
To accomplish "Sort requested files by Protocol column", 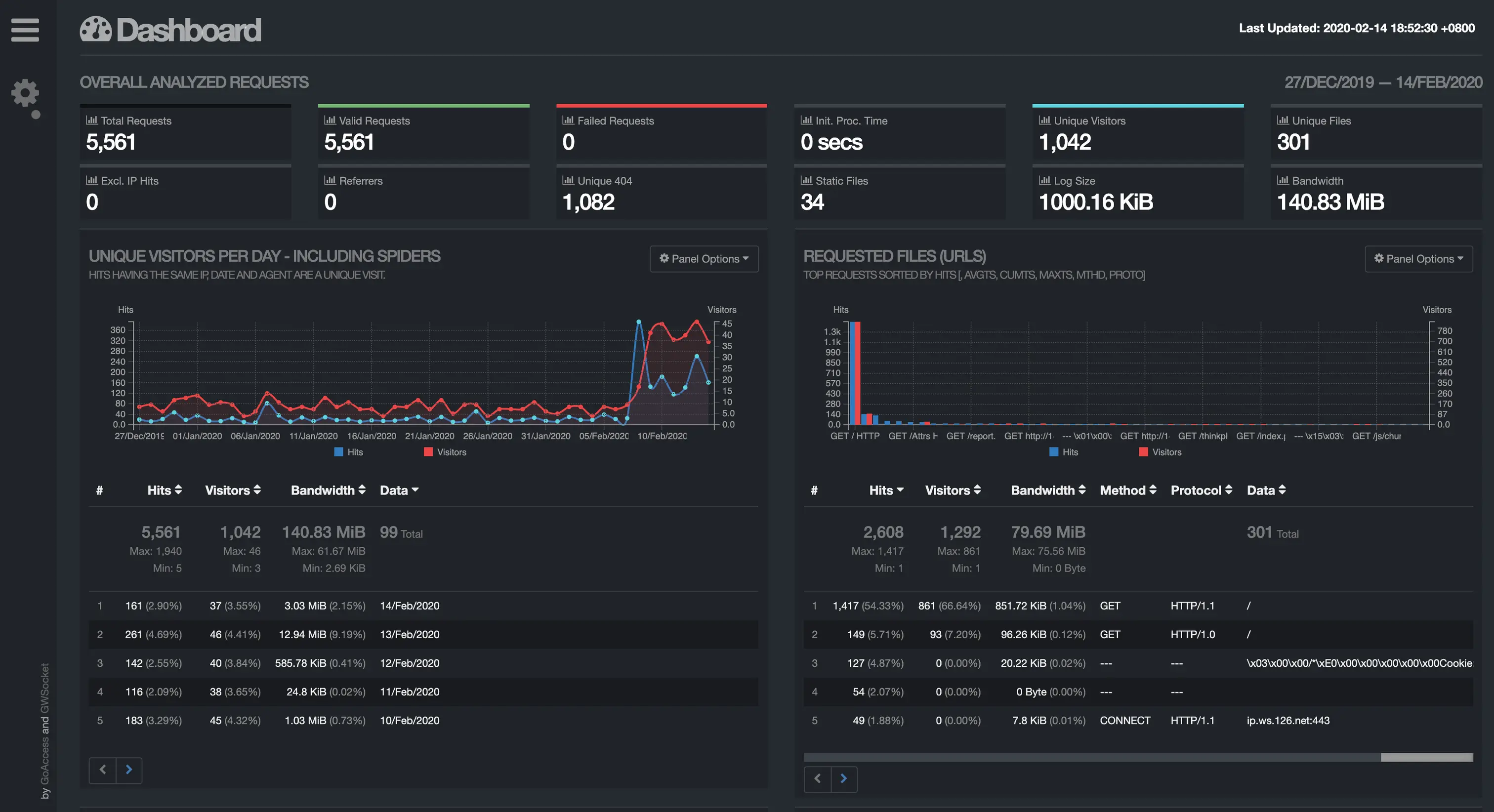I will coord(1201,490).
